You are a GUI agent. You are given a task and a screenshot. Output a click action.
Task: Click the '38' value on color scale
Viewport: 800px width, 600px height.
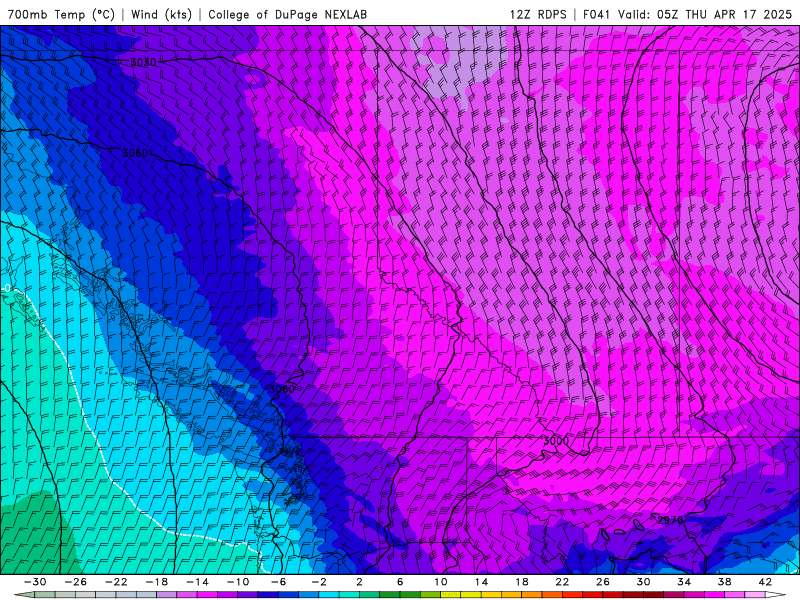pyautogui.click(x=724, y=582)
